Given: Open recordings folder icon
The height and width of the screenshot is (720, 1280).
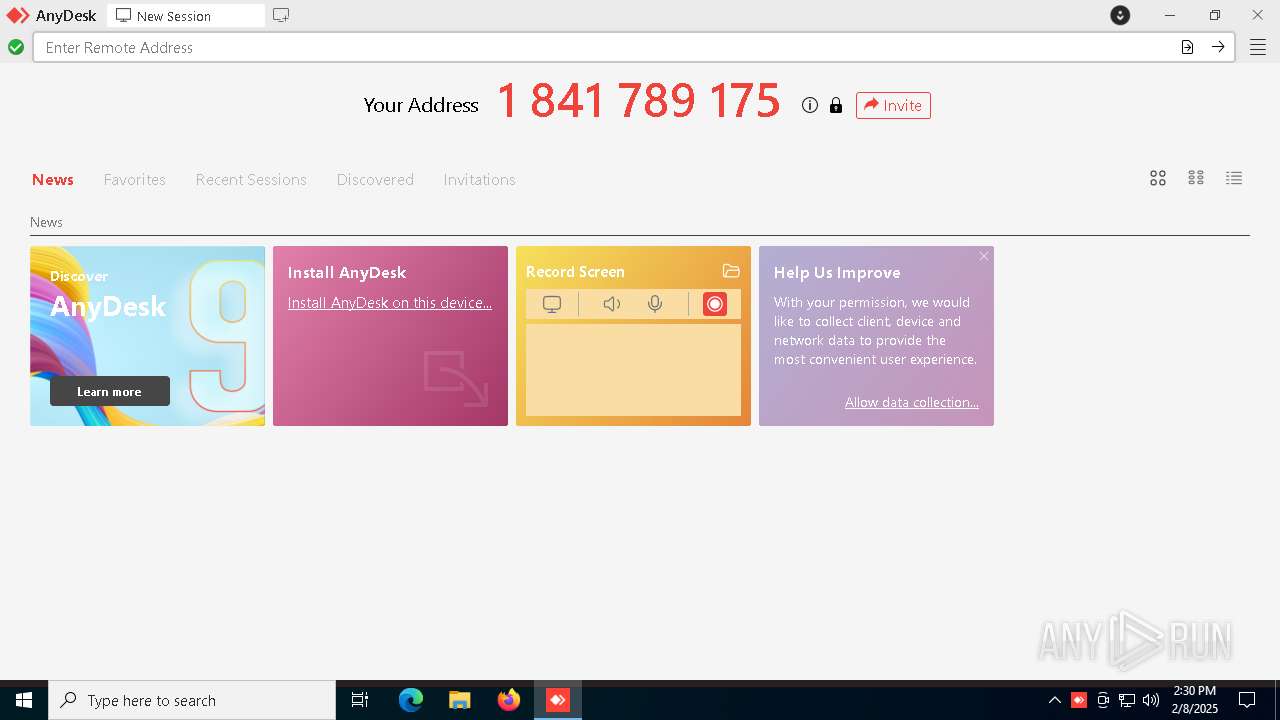Looking at the screenshot, I should [x=731, y=271].
